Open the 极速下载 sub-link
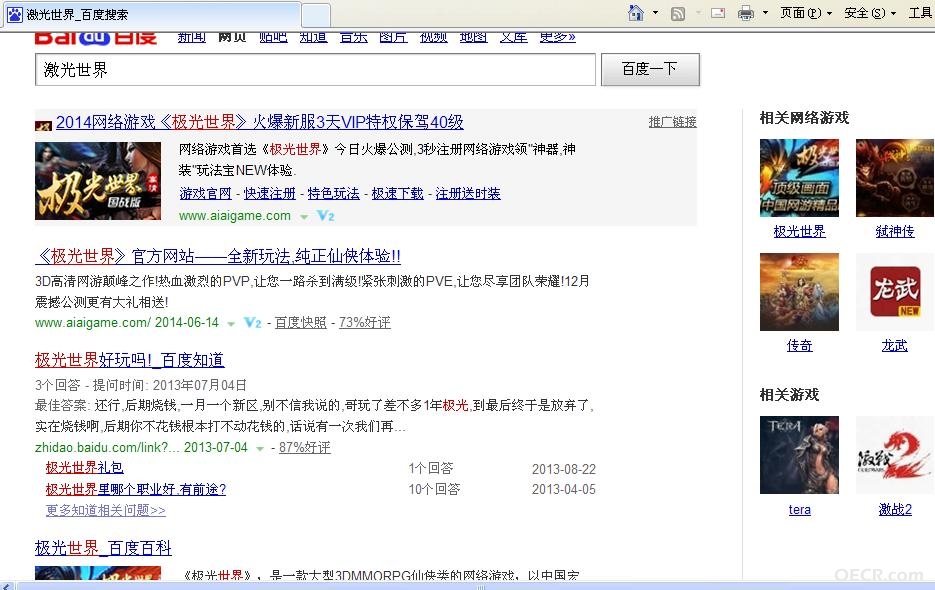The width and height of the screenshot is (935, 590). coord(397,194)
